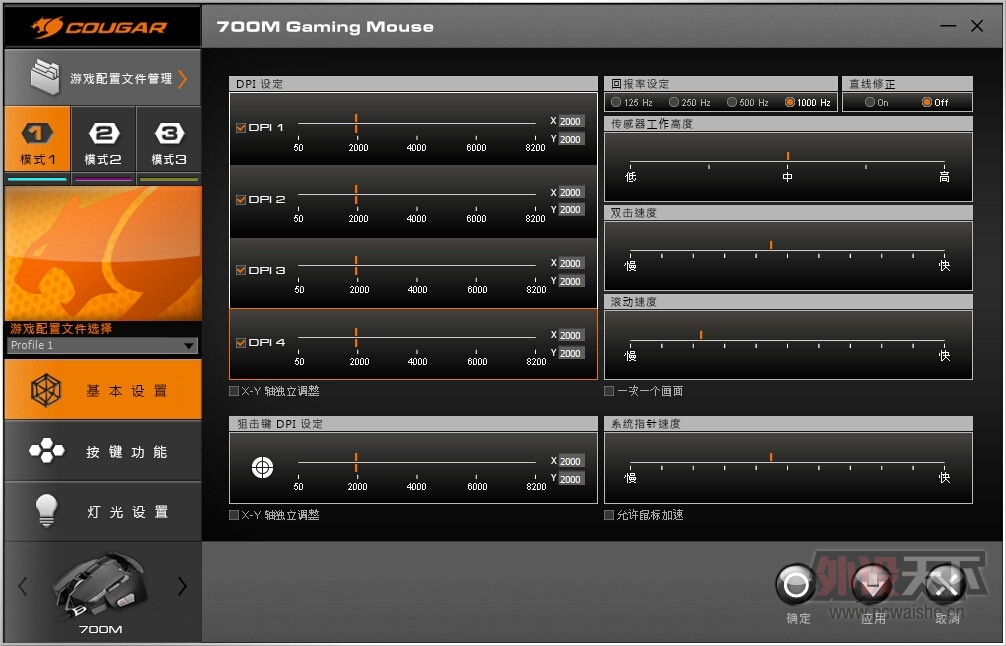Click the apply (应用) download-arrow button
The height and width of the screenshot is (646, 1006).
(x=872, y=584)
